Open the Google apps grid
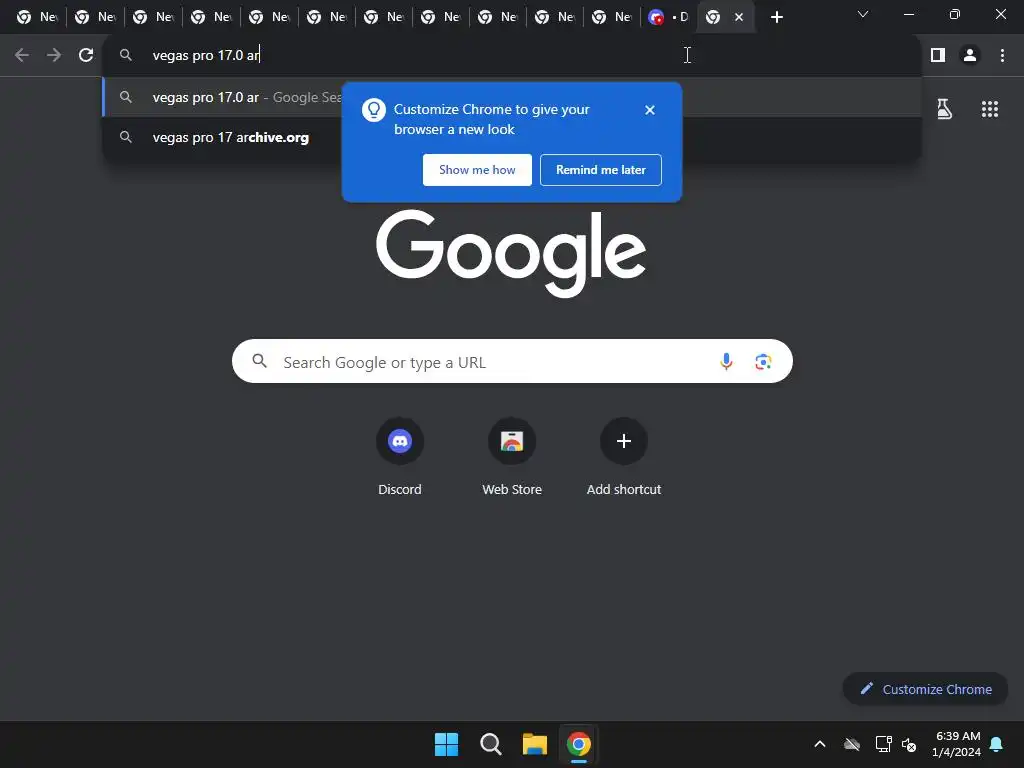The height and width of the screenshot is (768, 1024). 989,109
